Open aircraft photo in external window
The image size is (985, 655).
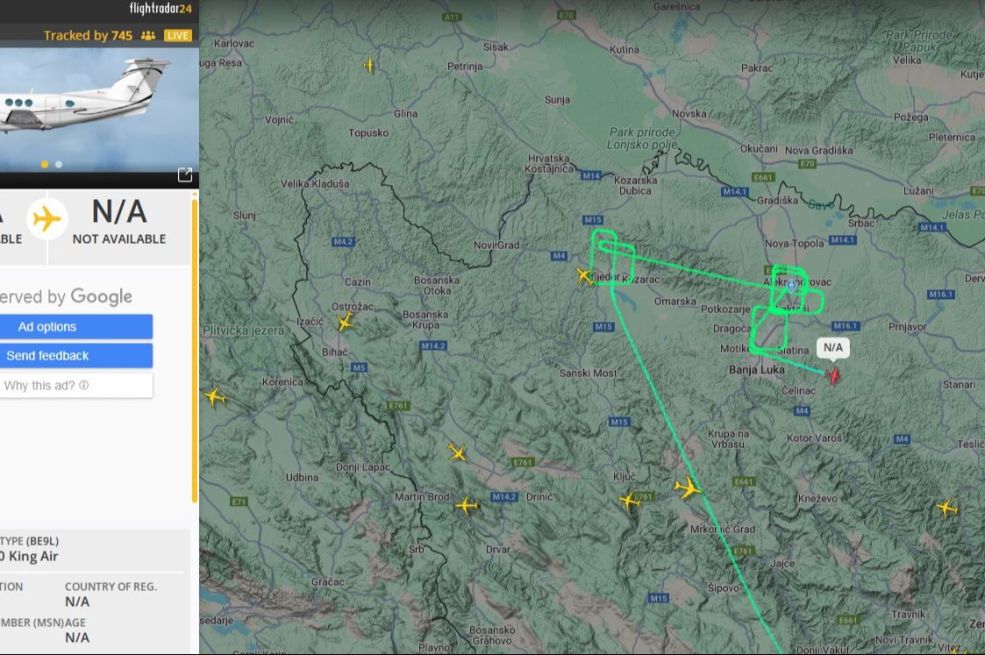tap(185, 175)
